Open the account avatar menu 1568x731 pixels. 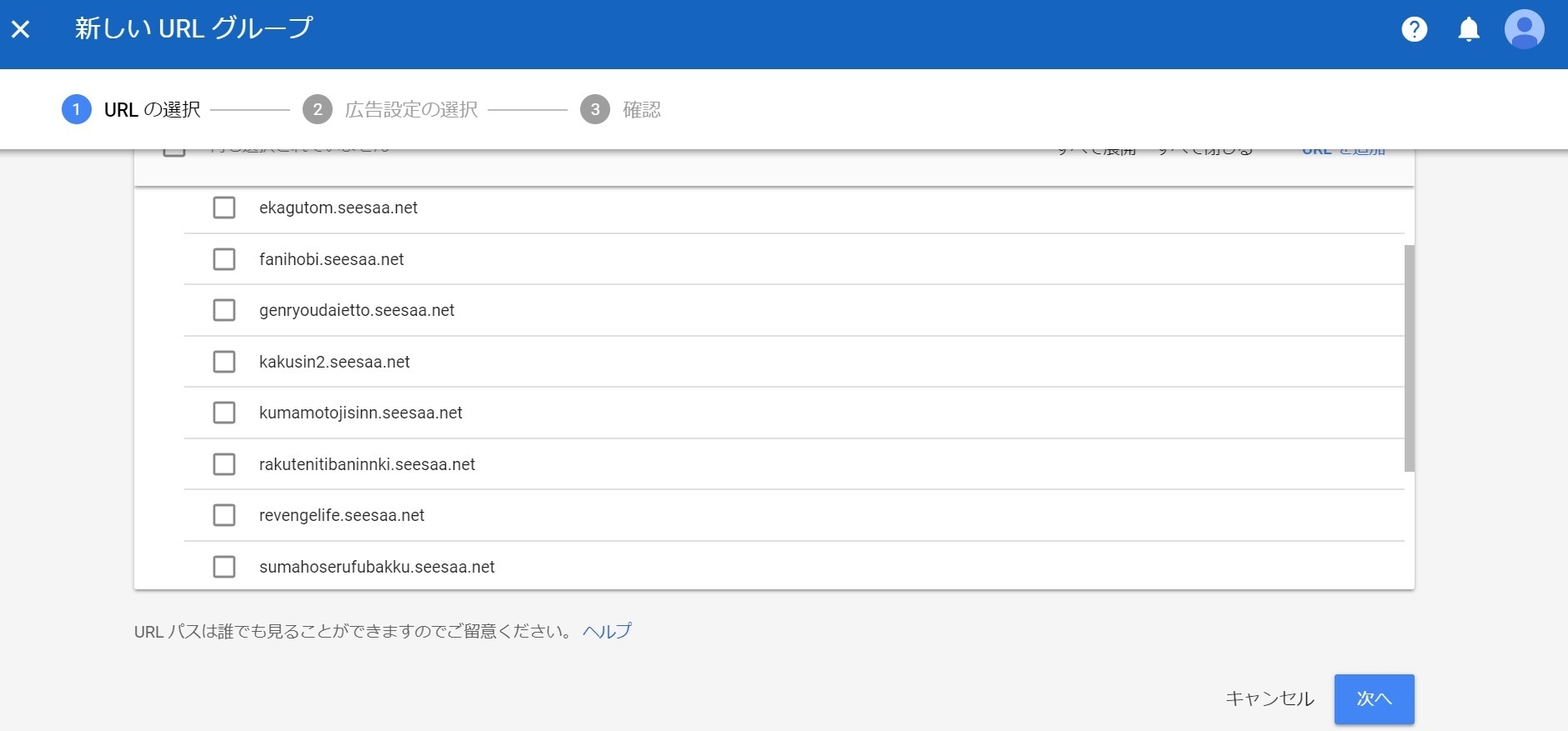[1524, 30]
